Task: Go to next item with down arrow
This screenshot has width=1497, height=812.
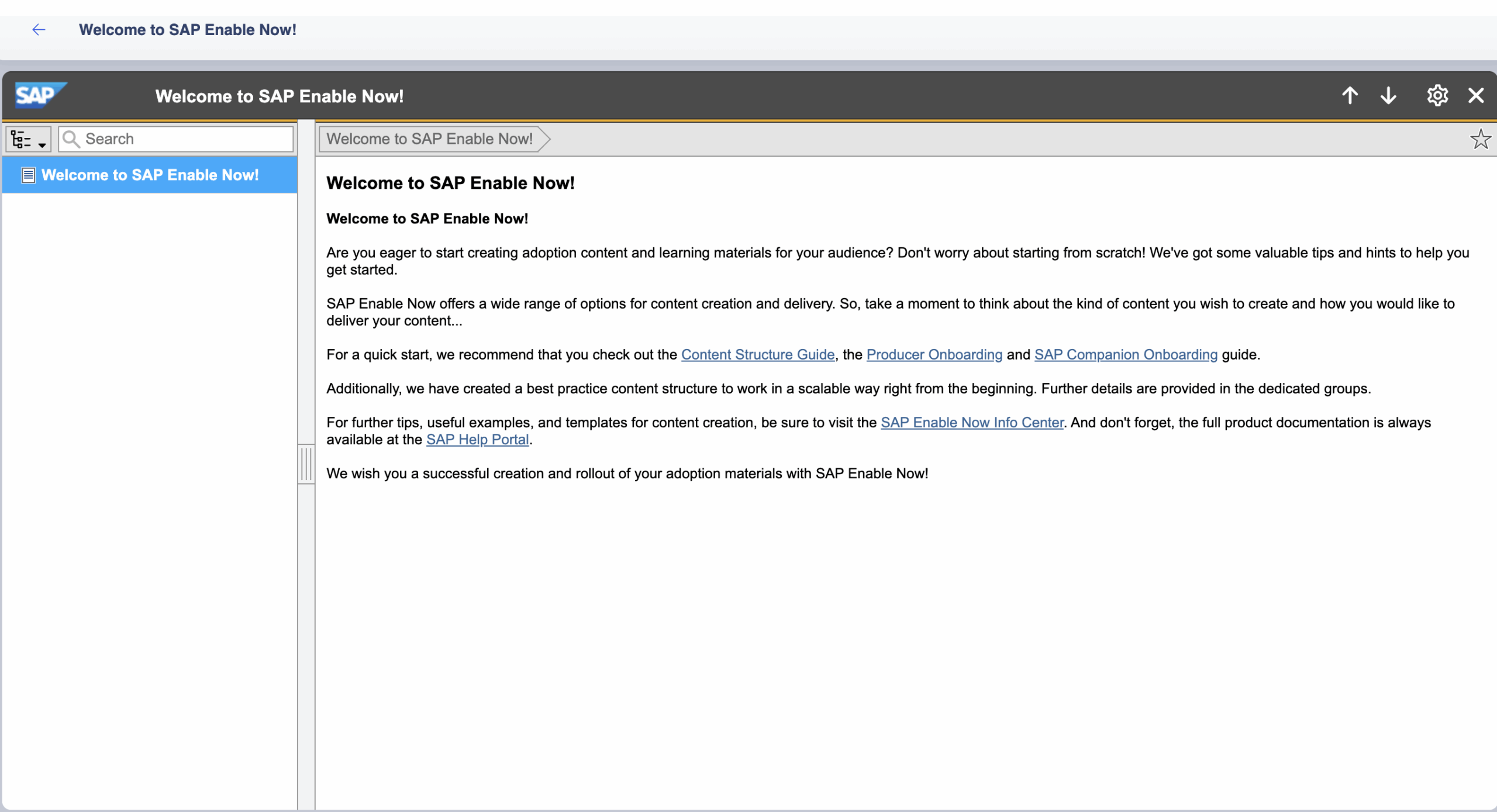Action: (x=1388, y=95)
